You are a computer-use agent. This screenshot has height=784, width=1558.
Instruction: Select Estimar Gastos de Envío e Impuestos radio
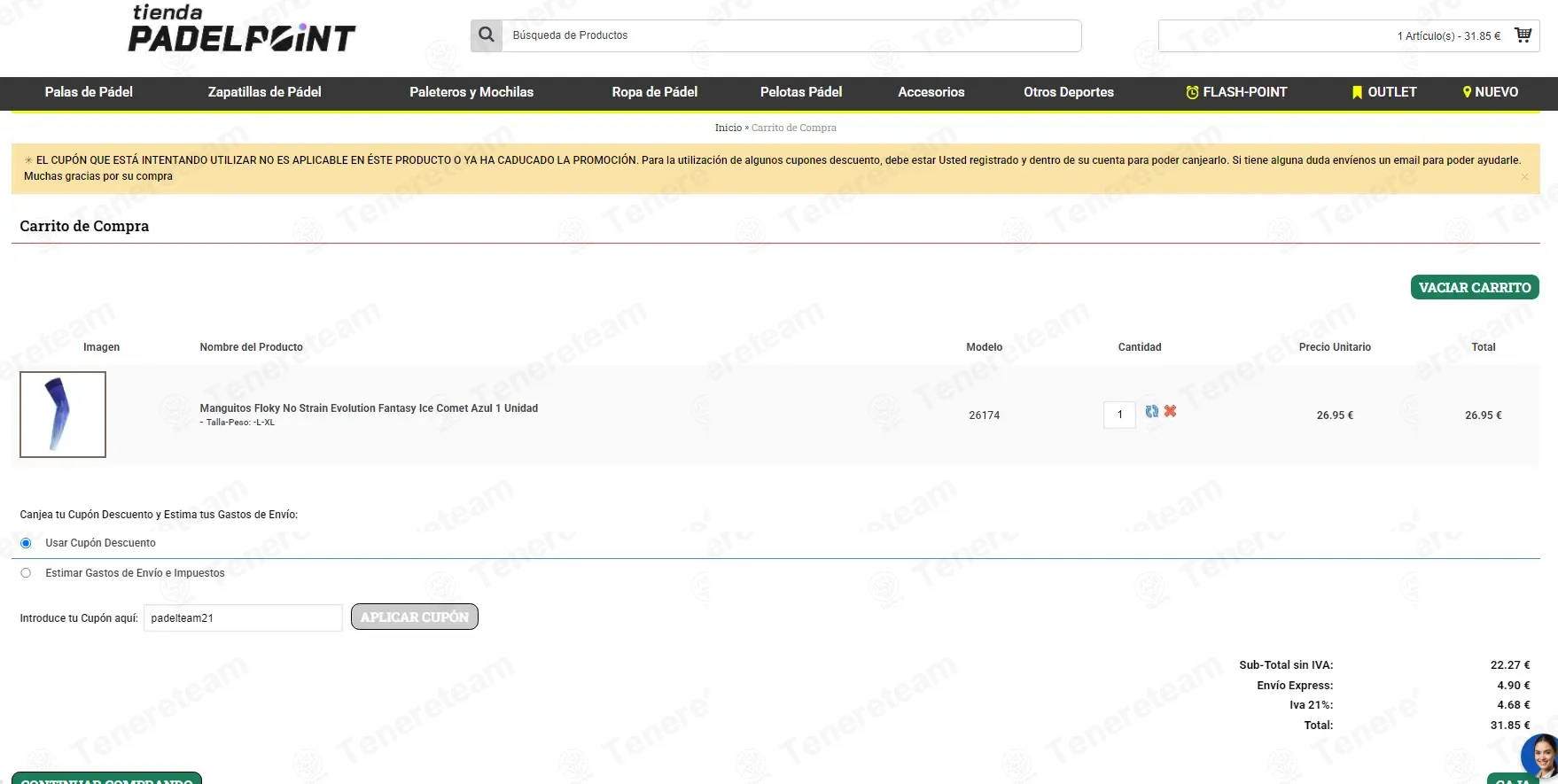point(26,573)
